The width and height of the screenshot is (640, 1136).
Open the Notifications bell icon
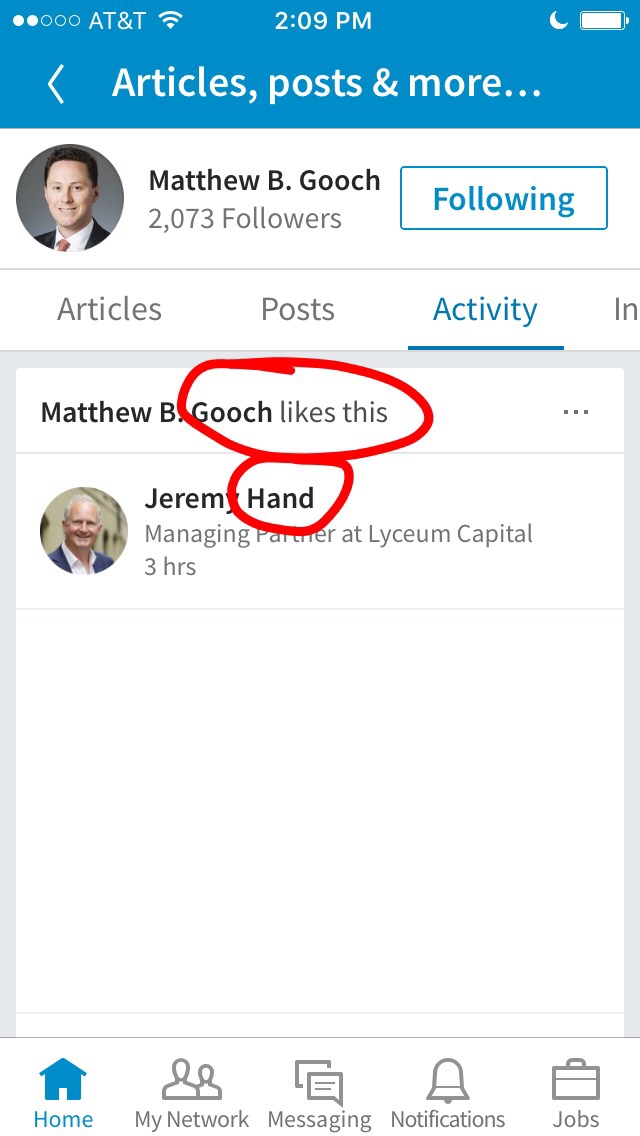click(x=448, y=1080)
